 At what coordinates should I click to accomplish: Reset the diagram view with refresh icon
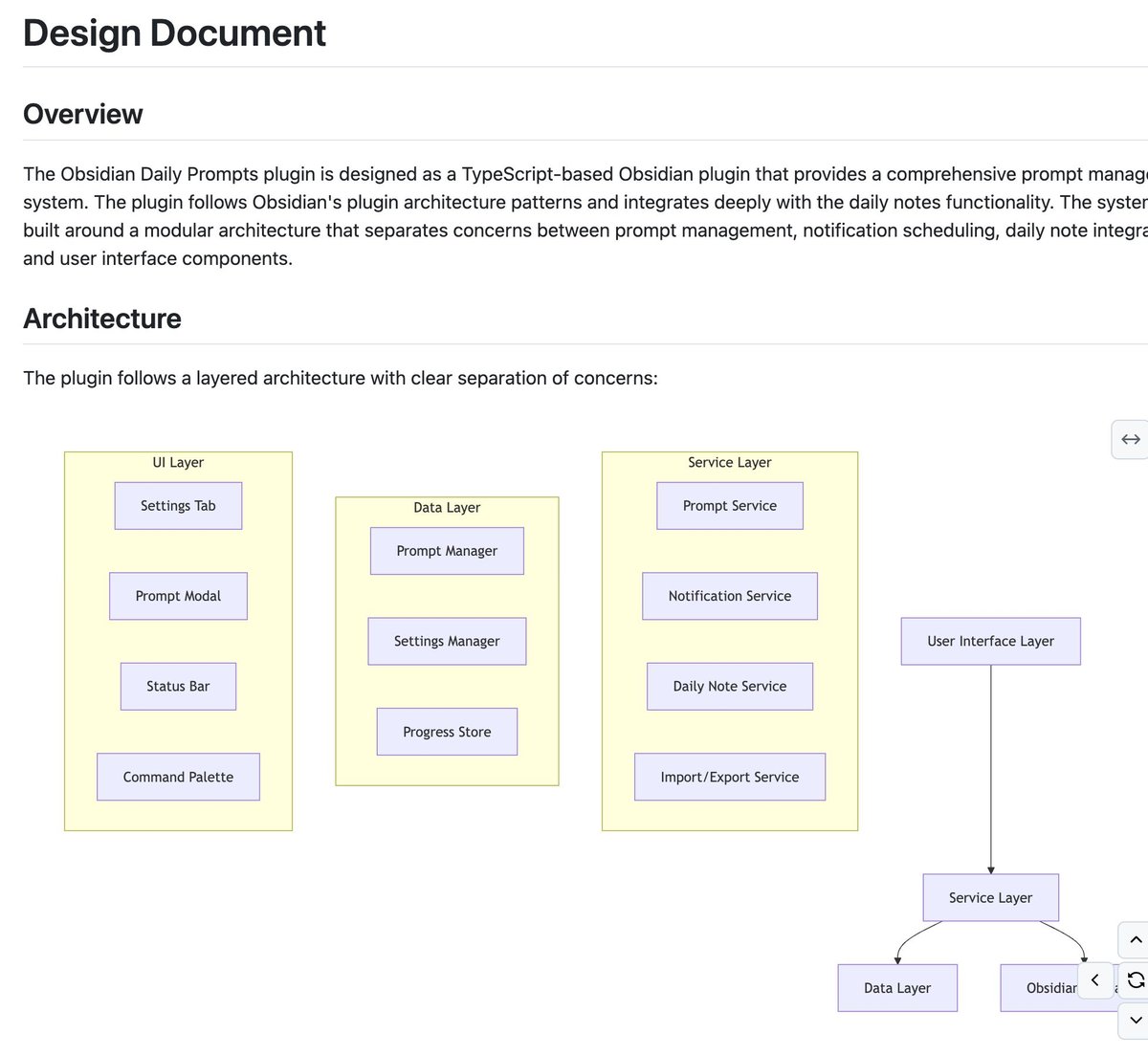(x=1135, y=980)
